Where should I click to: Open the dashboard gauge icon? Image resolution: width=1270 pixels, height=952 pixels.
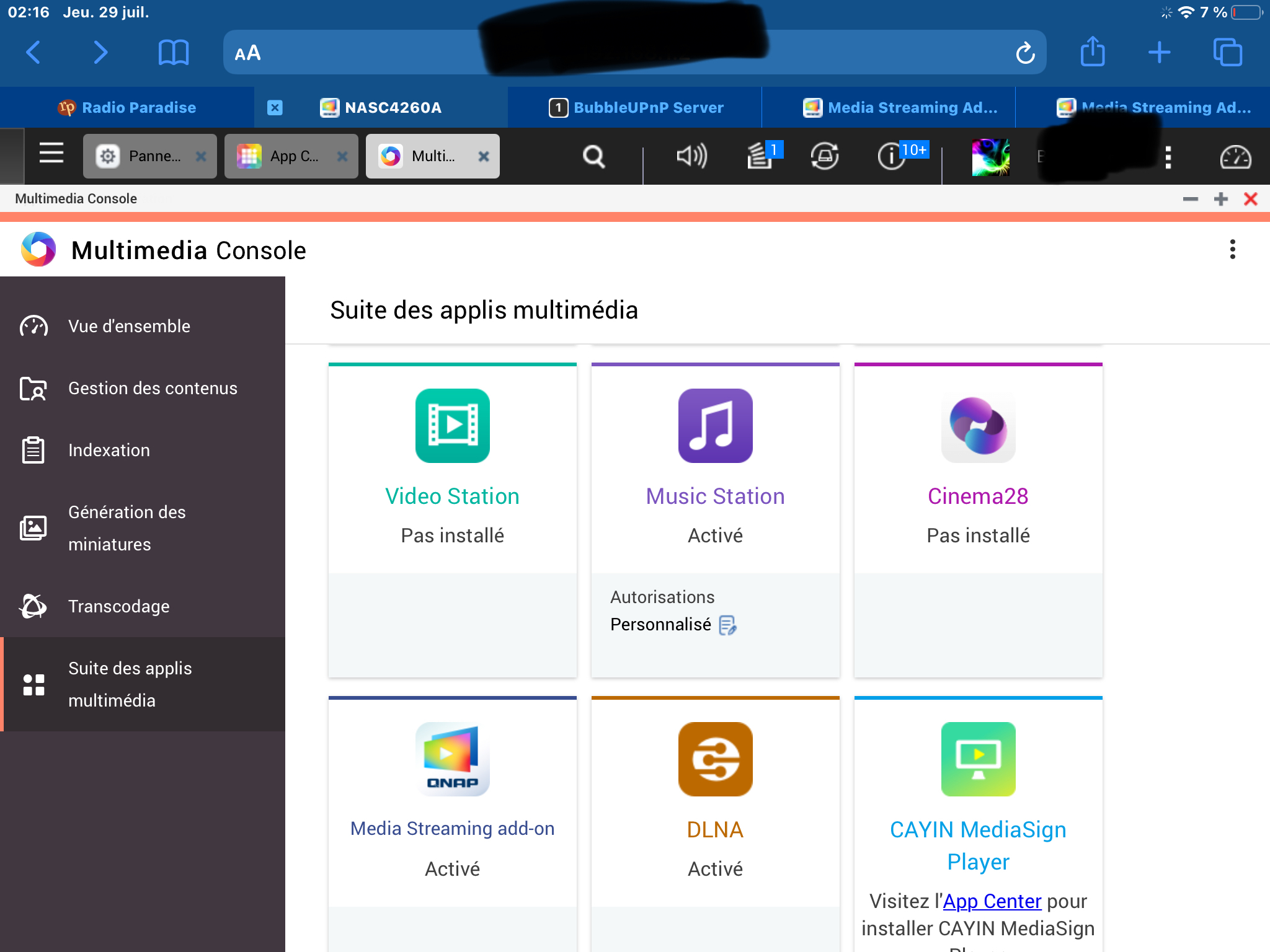point(1235,157)
